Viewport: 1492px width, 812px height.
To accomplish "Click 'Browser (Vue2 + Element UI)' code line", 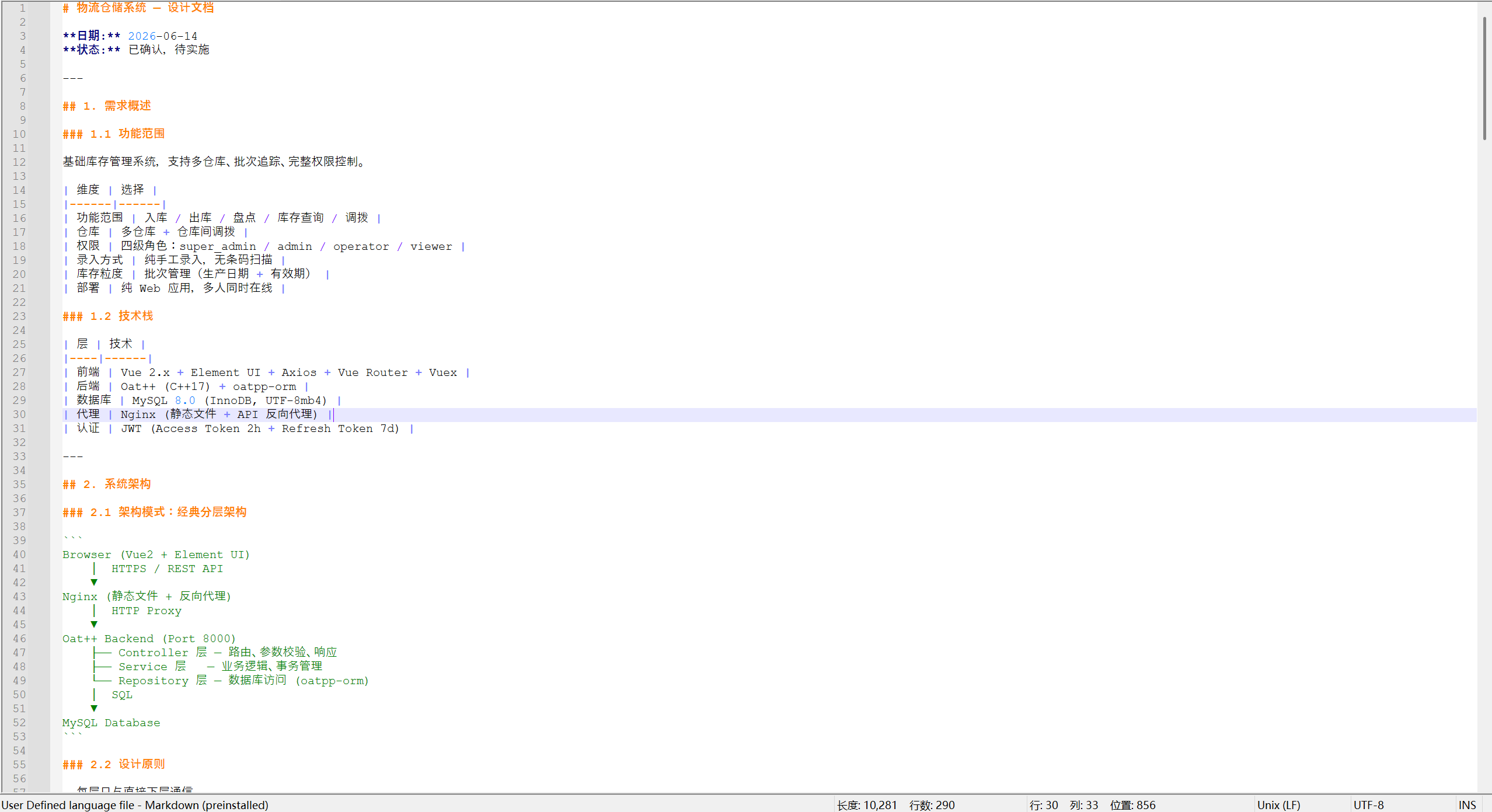I will [x=156, y=555].
